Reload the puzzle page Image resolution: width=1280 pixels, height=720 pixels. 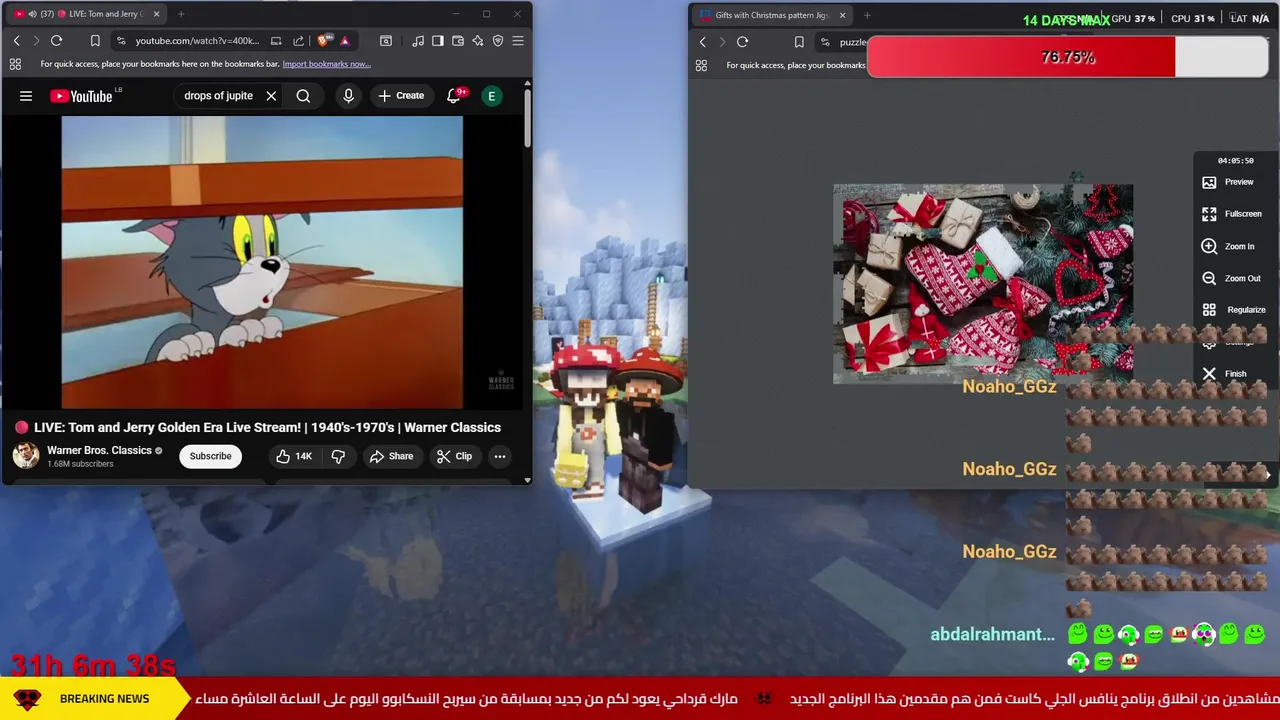[742, 42]
